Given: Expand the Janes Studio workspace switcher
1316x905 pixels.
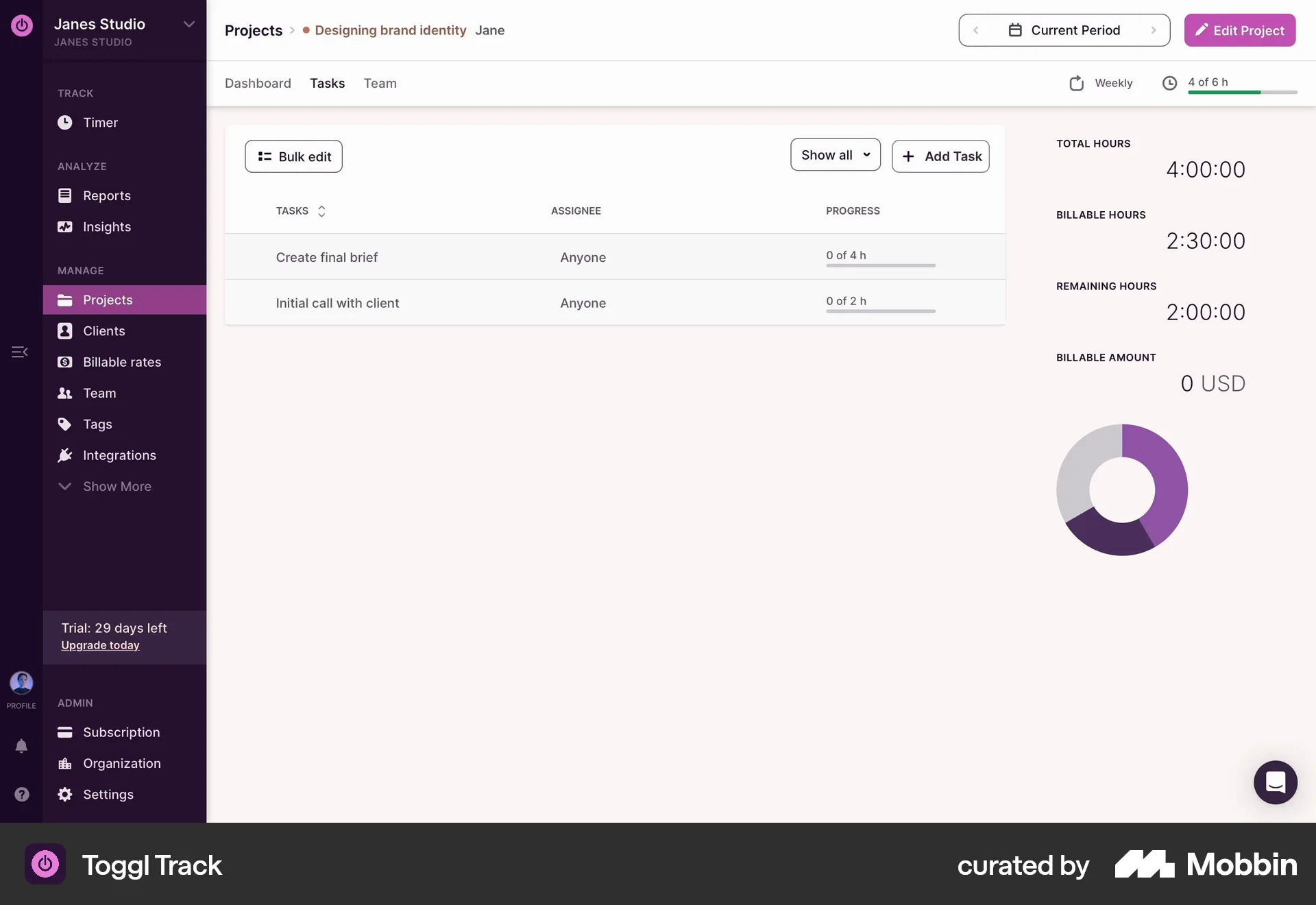Looking at the screenshot, I should (188, 23).
